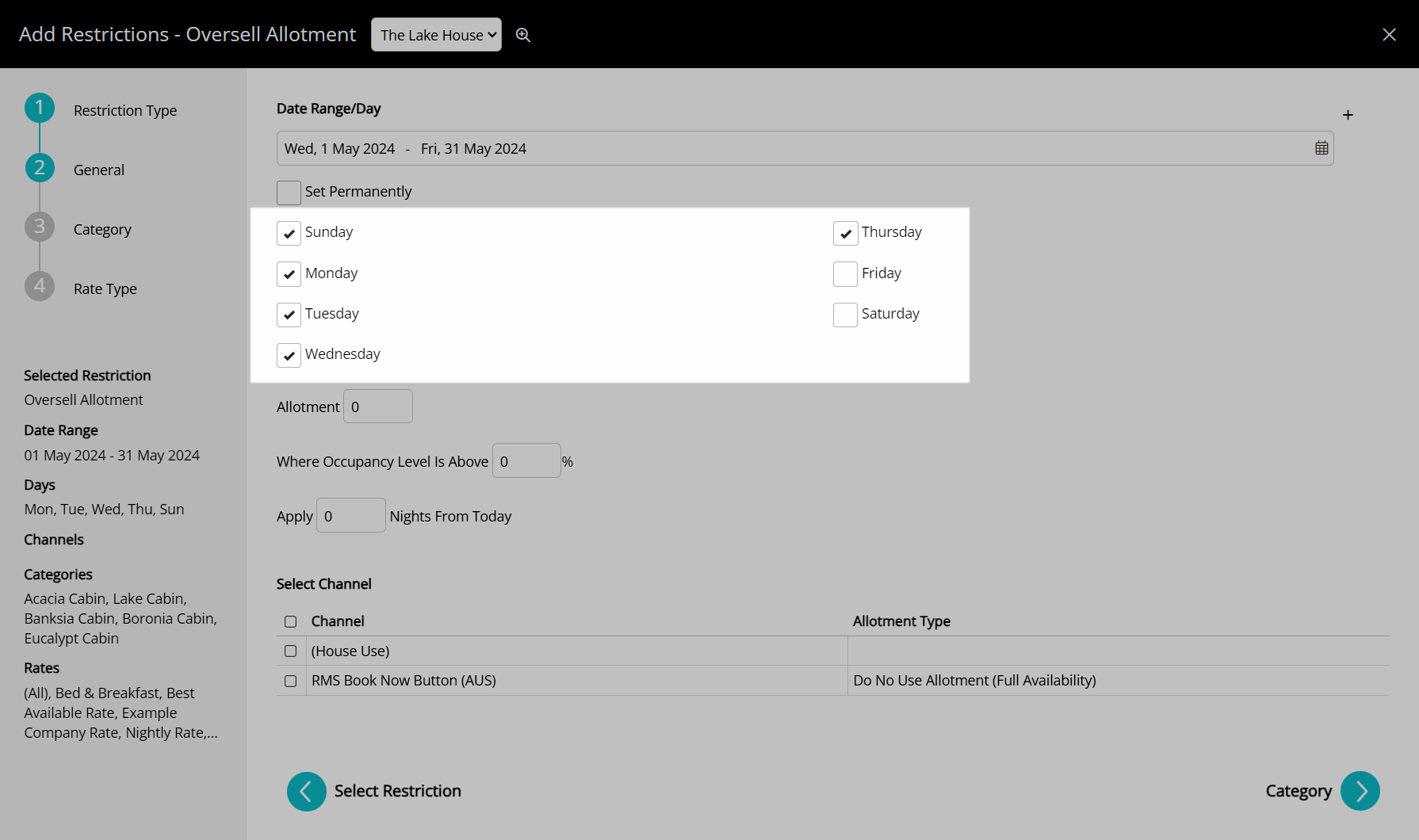Viewport: 1419px width, 840px height.
Task: Click the Apply Nights From Today field
Action: [x=351, y=515]
